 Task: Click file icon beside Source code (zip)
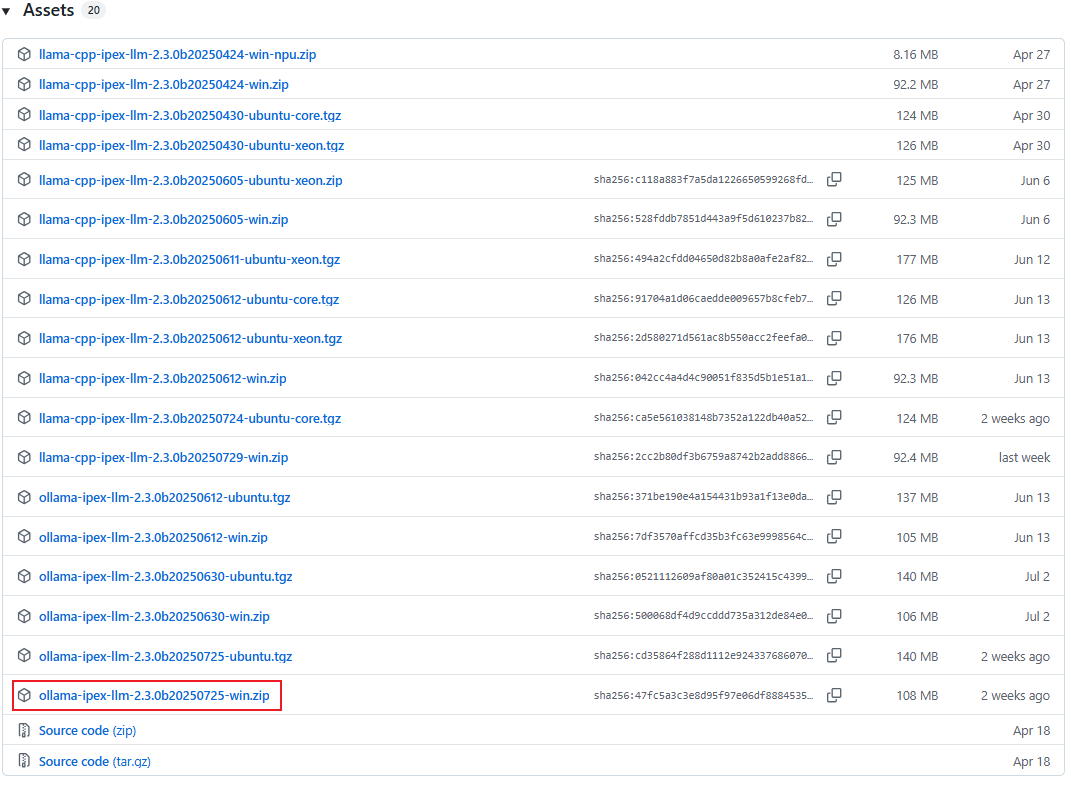(x=24, y=730)
